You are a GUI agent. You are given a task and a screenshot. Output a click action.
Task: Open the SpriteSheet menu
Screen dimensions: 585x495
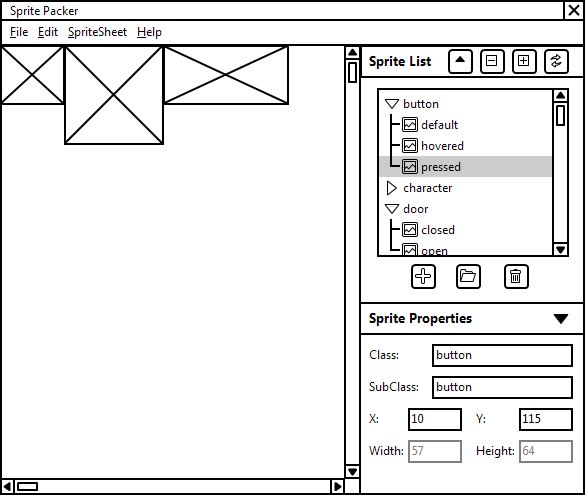coord(97,32)
